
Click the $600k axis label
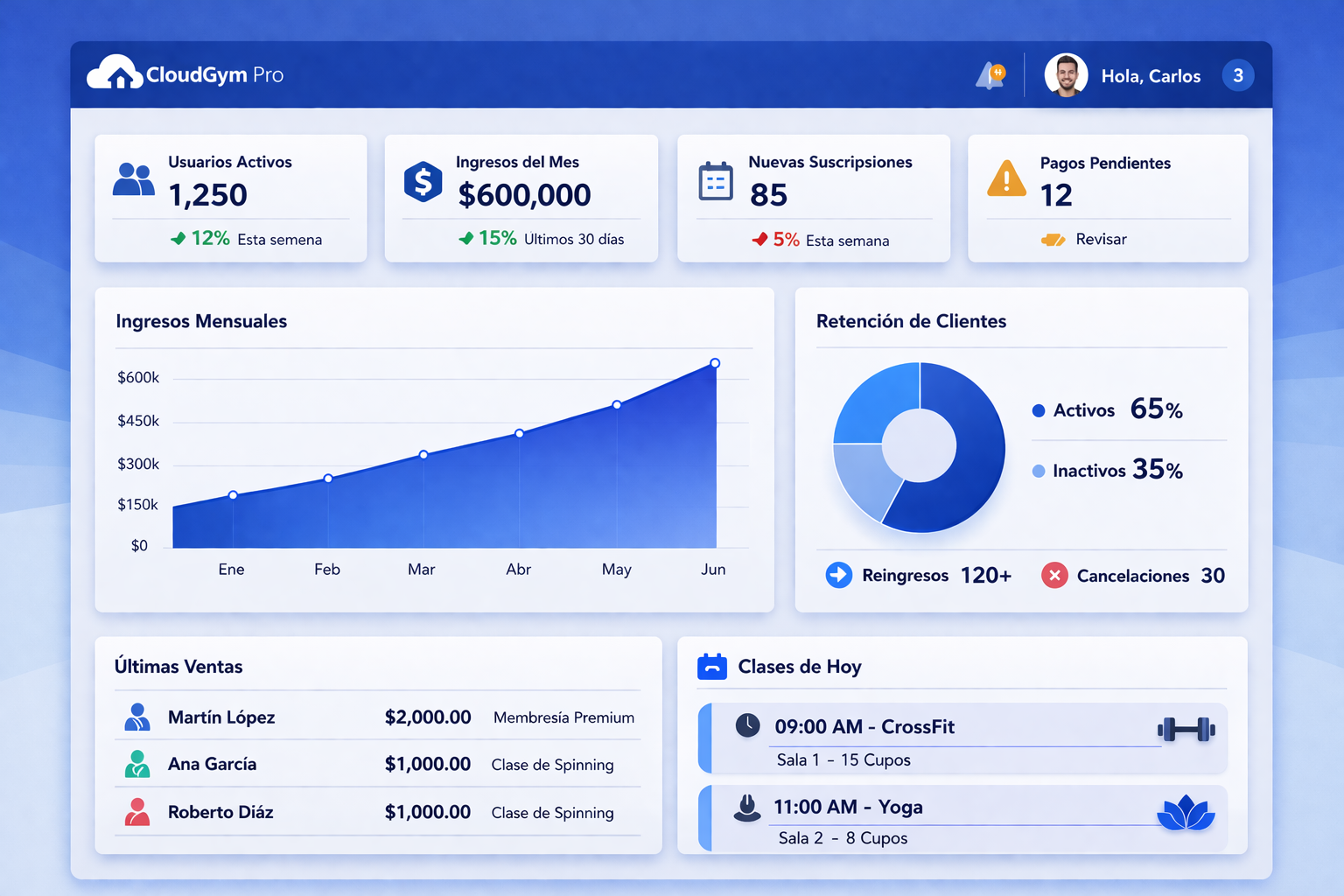point(138,377)
